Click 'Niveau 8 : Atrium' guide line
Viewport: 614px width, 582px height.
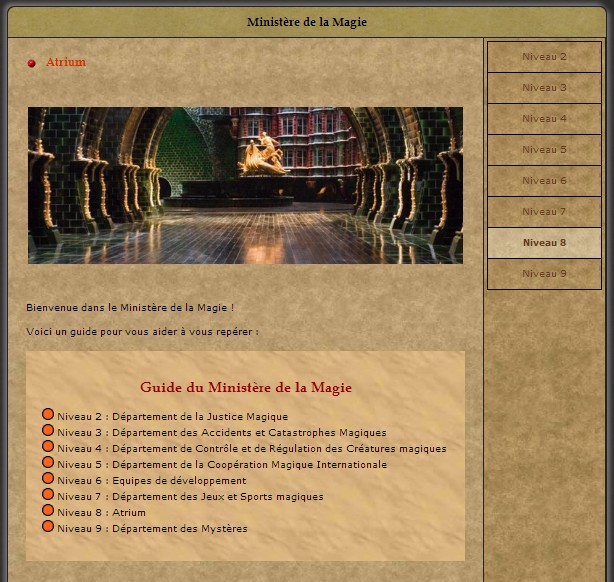tap(101, 513)
